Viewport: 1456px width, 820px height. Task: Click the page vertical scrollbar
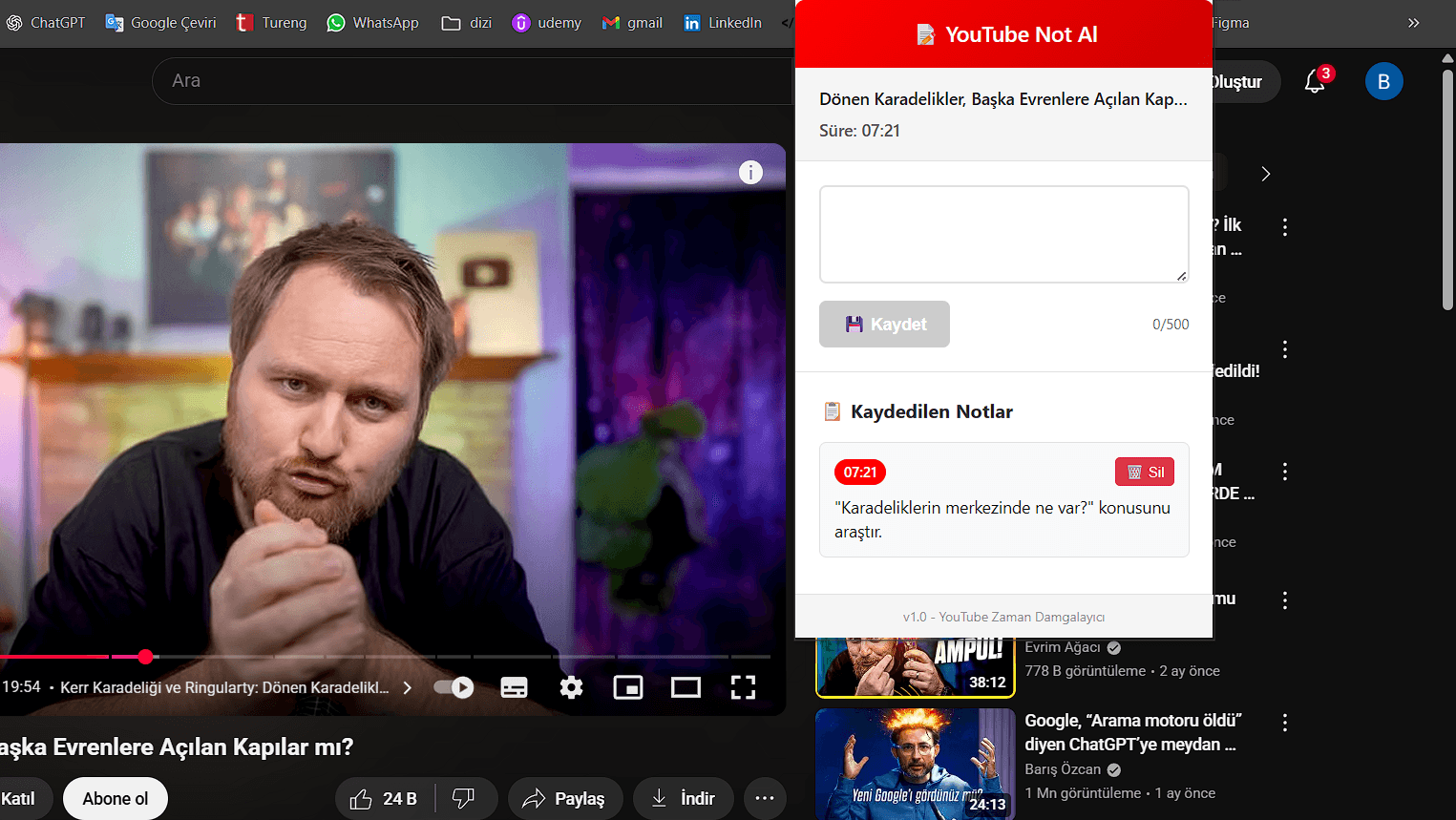[1447, 191]
